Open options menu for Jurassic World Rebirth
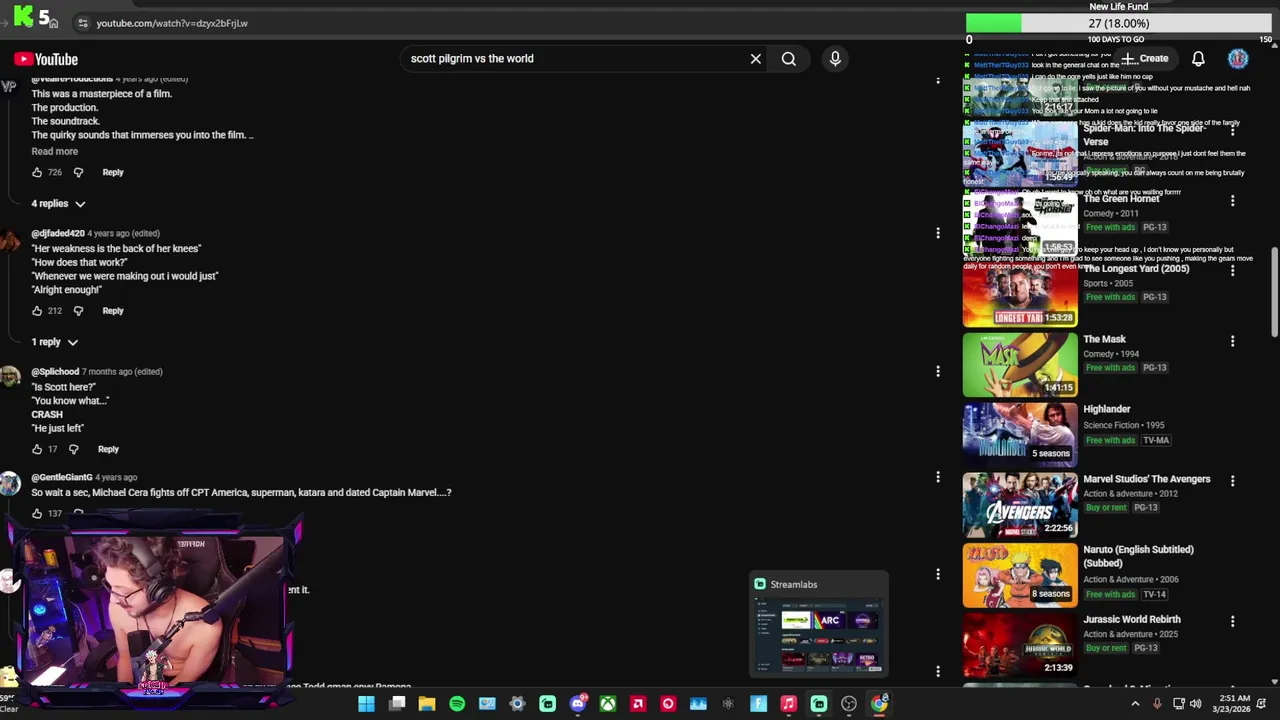Image resolution: width=1280 pixels, height=720 pixels. coord(1232,621)
